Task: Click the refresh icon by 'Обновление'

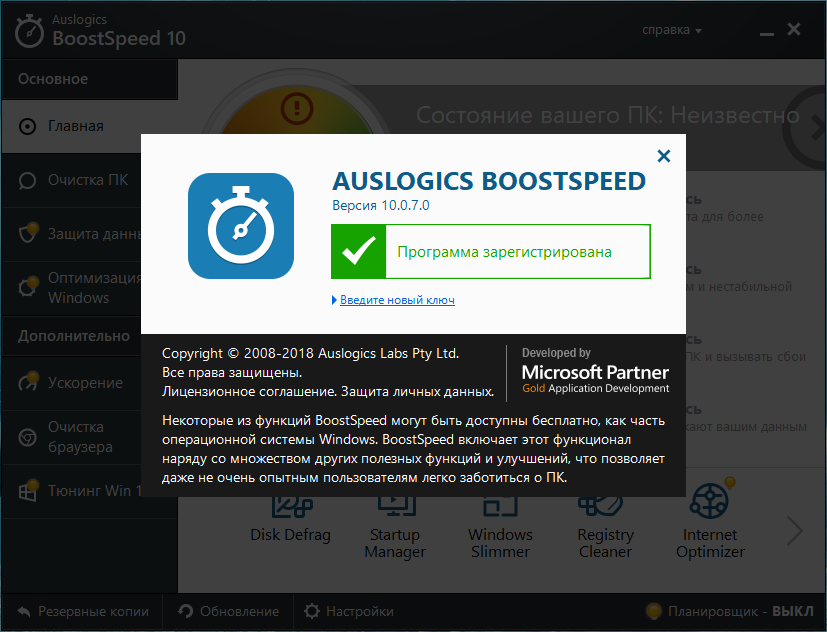Action: tap(186, 611)
